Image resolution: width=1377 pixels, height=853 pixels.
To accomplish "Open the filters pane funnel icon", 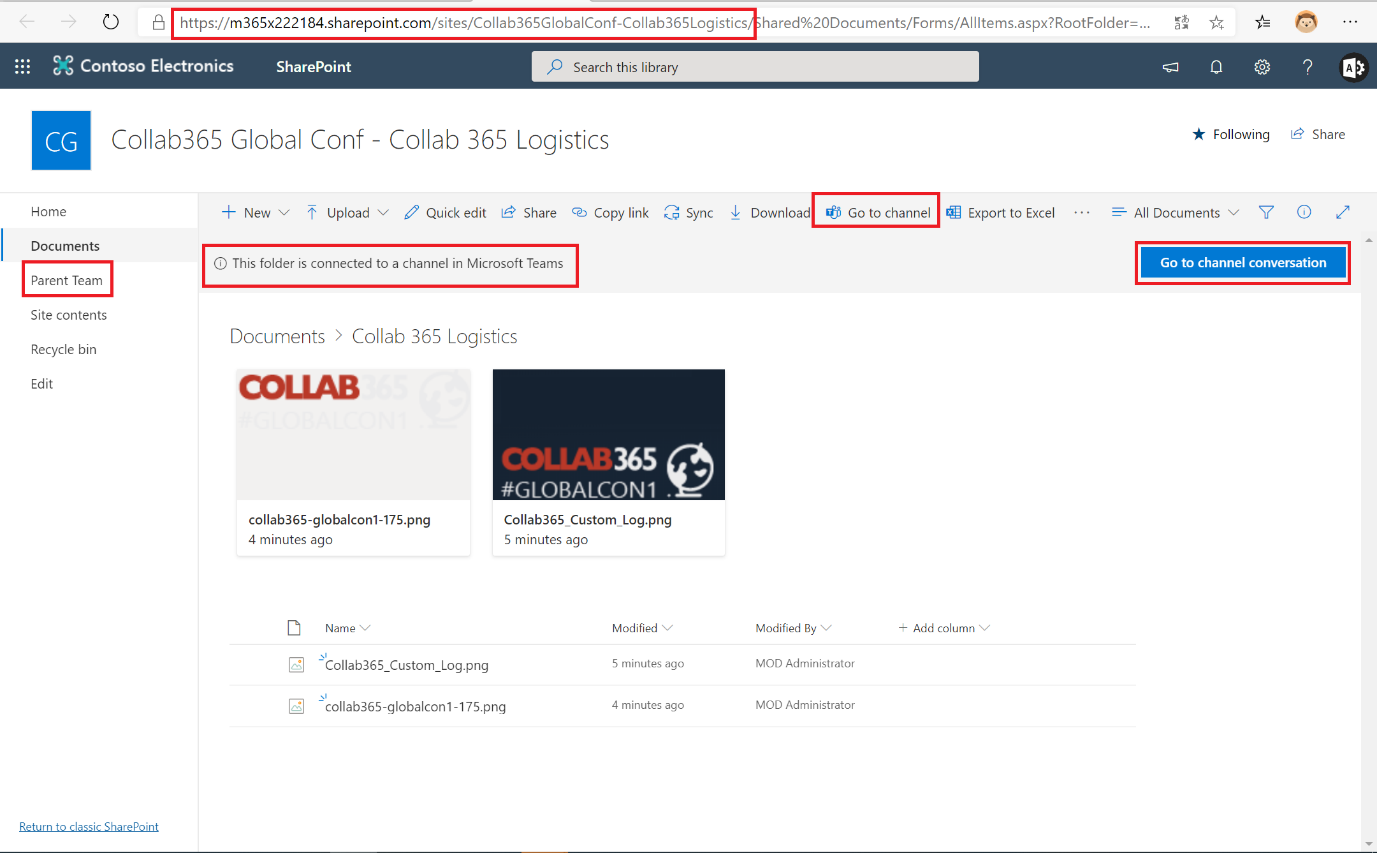I will 1266,212.
